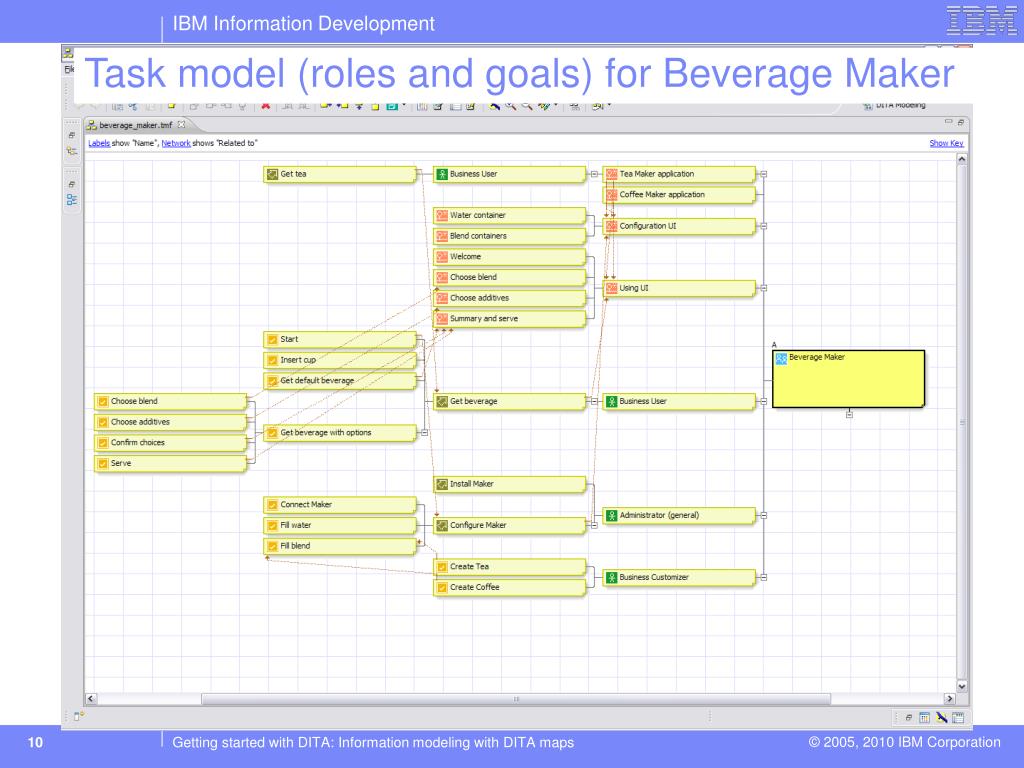
Task: Collapse the Get beverage with options branch
Action: coord(424,433)
